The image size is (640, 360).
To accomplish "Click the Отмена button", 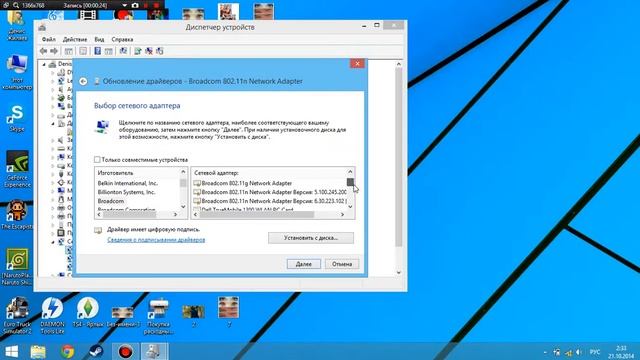I will pos(342,264).
